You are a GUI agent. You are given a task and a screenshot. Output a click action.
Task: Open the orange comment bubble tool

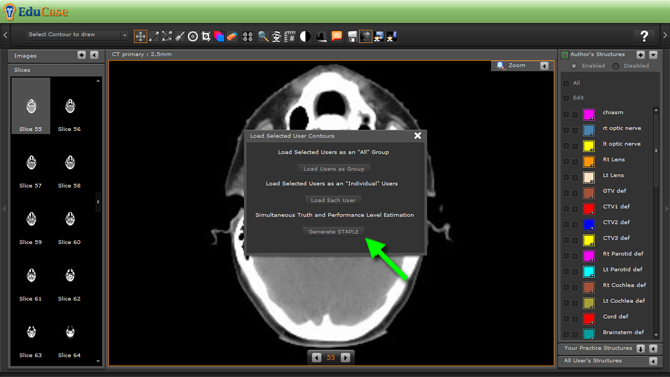coord(337,36)
